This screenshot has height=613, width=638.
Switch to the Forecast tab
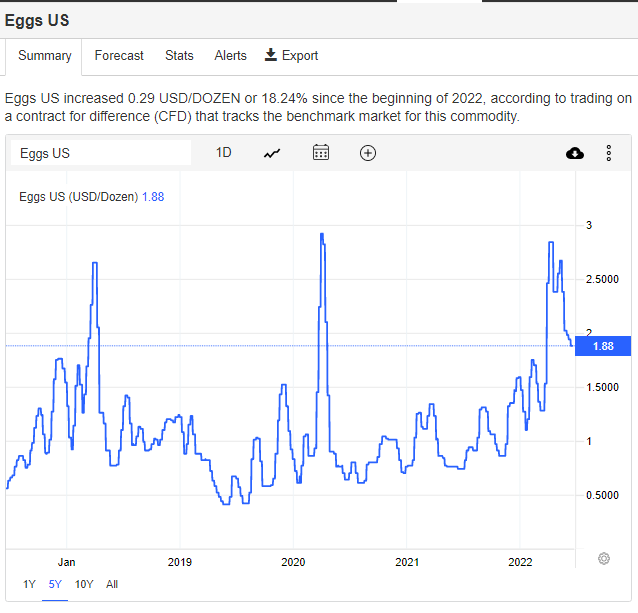(x=119, y=56)
